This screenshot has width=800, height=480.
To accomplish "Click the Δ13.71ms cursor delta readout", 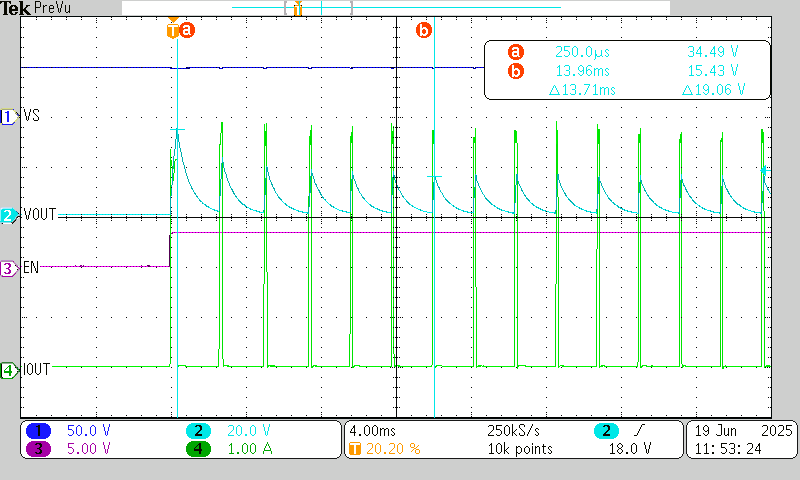I will tap(582, 90).
